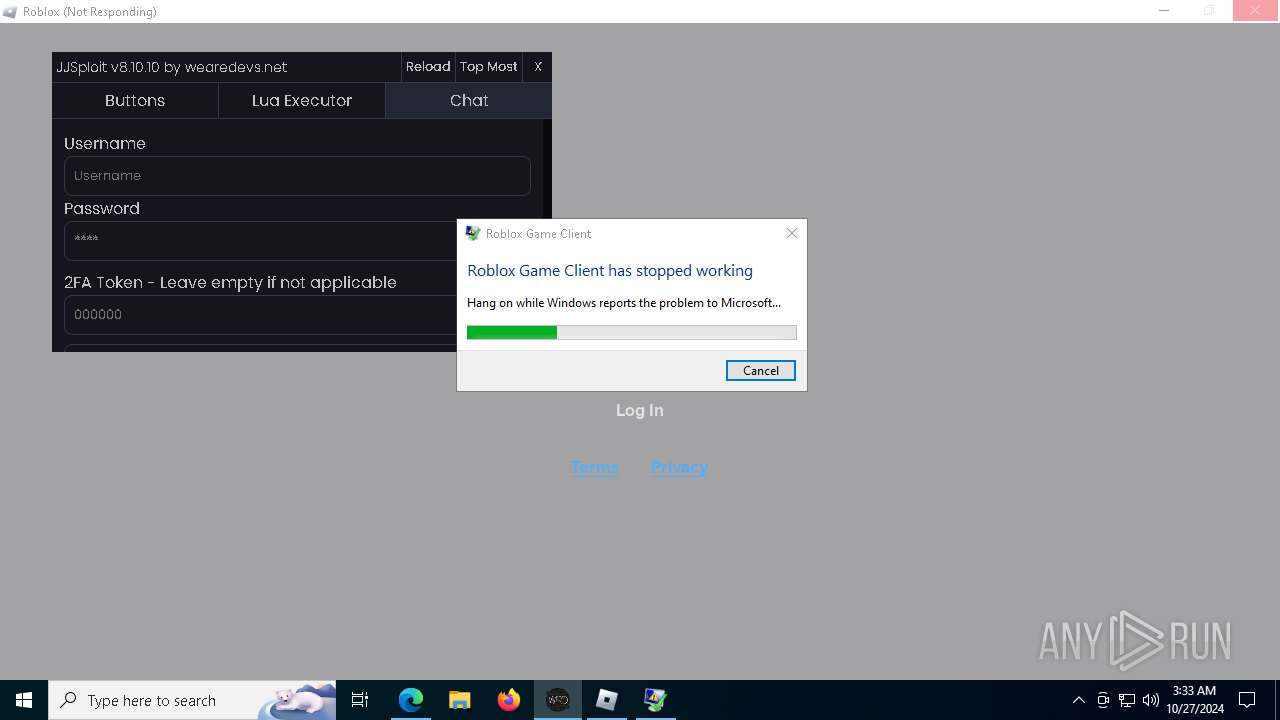Click the "Roblox Game Client has stopped working" heading
This screenshot has height=720, width=1280.
[610, 271]
